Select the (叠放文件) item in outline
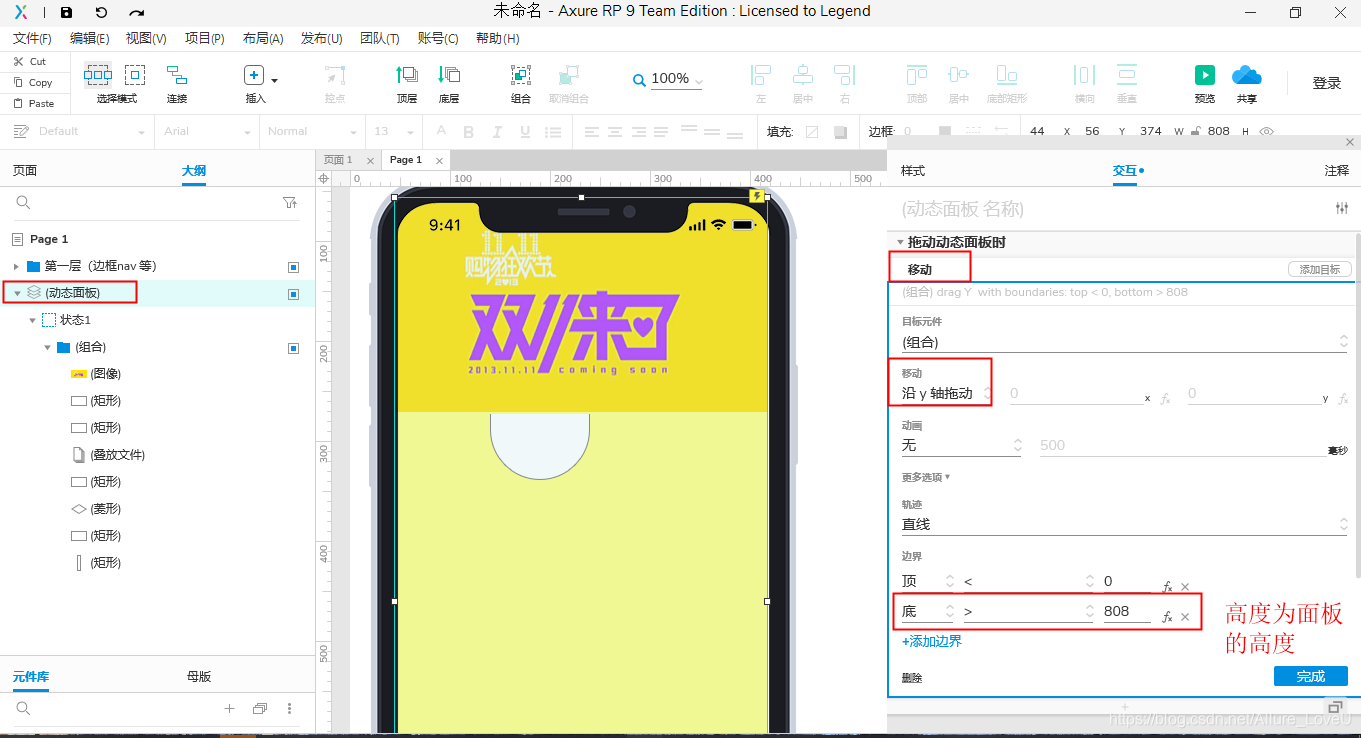The image size is (1361, 738). pos(118,455)
